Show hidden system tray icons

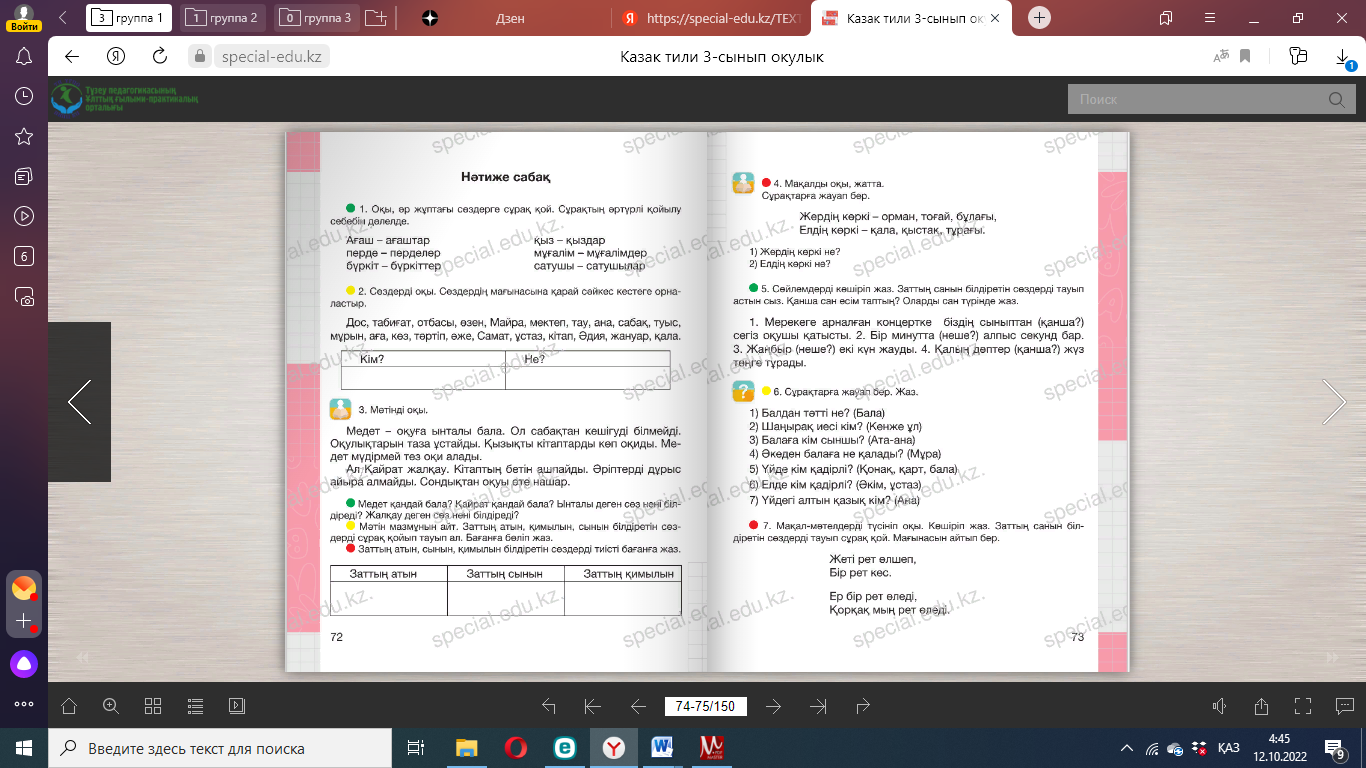[x=1127, y=748]
